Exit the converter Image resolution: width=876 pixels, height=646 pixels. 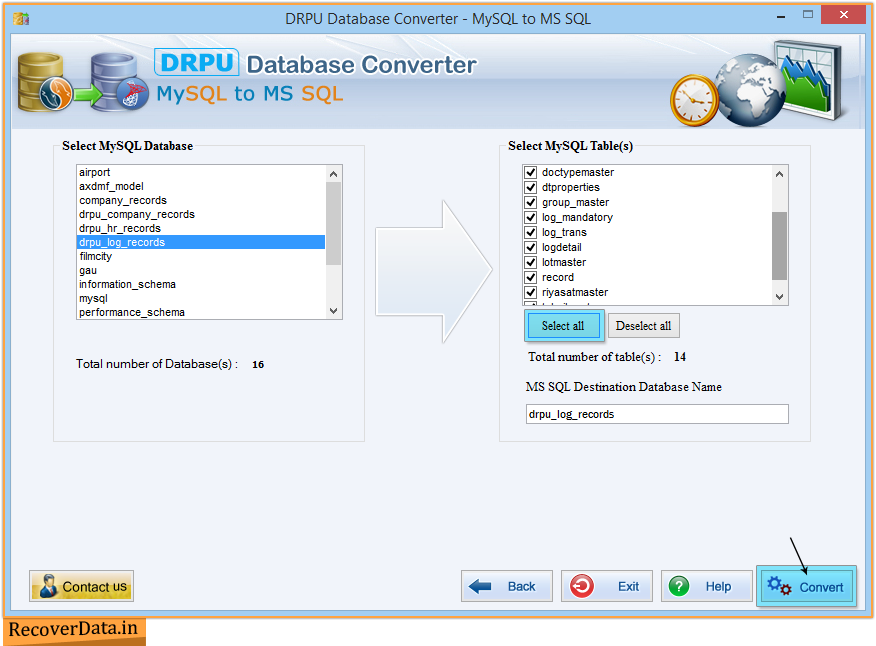pyautogui.click(x=607, y=586)
